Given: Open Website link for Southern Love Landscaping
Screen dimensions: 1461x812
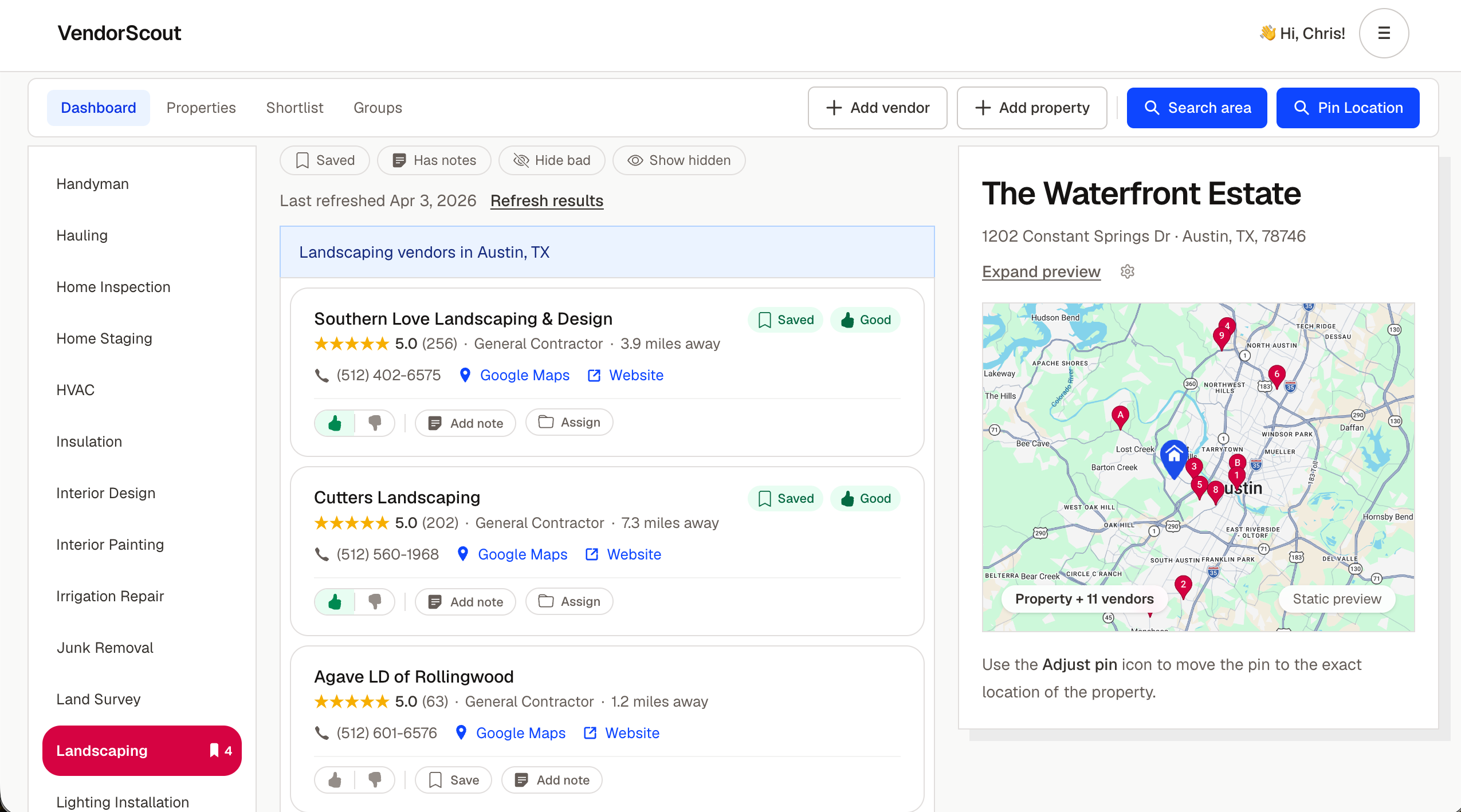Looking at the screenshot, I should 626,375.
